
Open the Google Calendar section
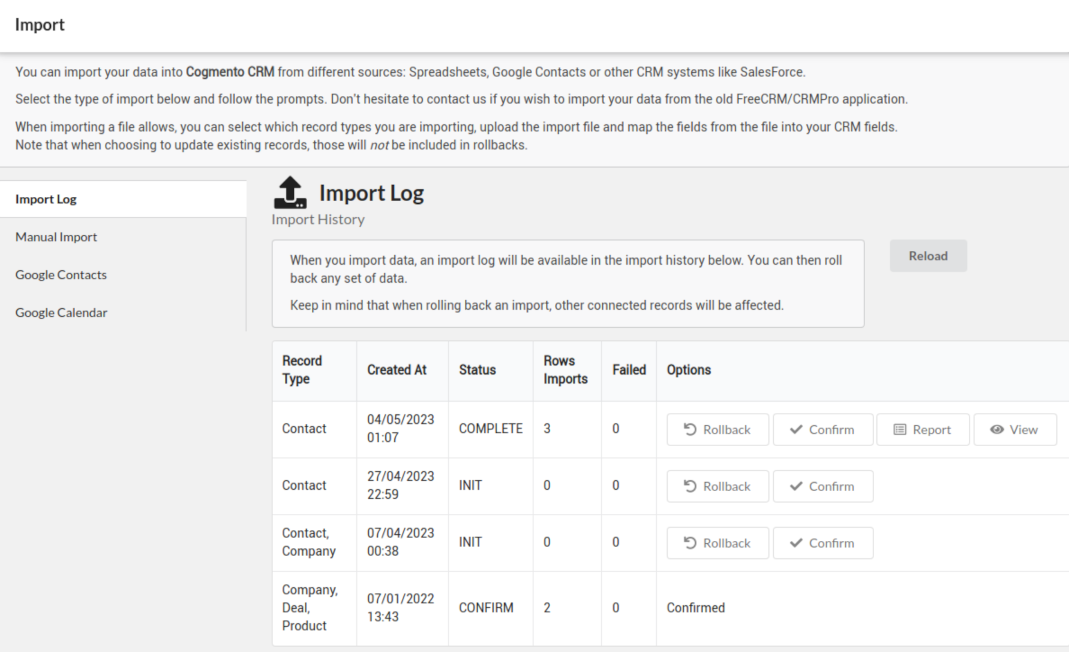pos(61,312)
